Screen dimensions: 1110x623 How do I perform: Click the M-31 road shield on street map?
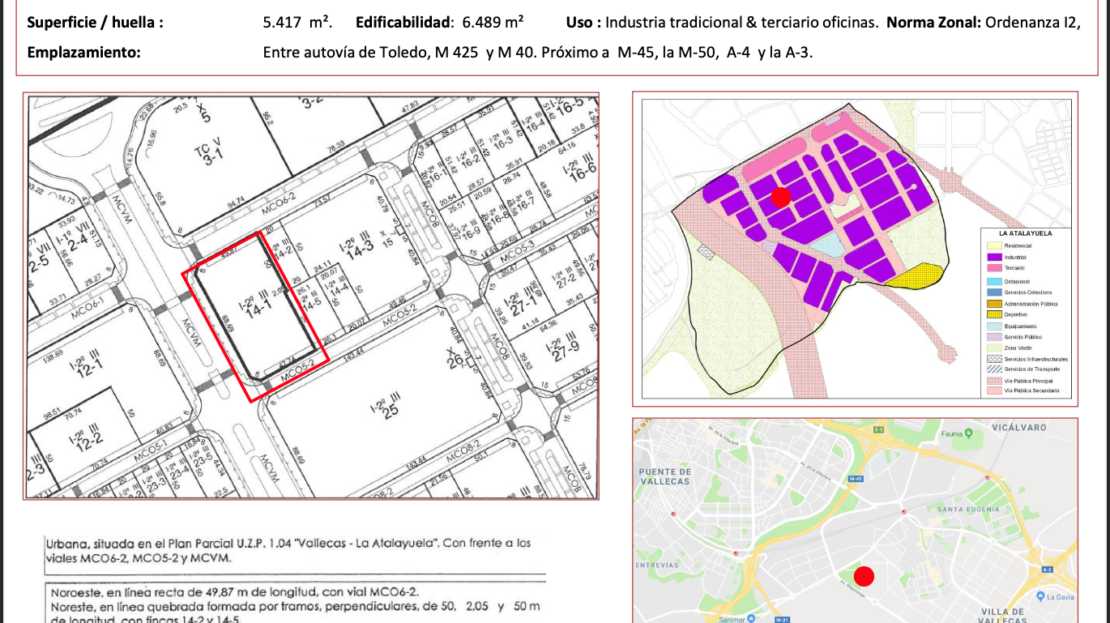pos(782,620)
